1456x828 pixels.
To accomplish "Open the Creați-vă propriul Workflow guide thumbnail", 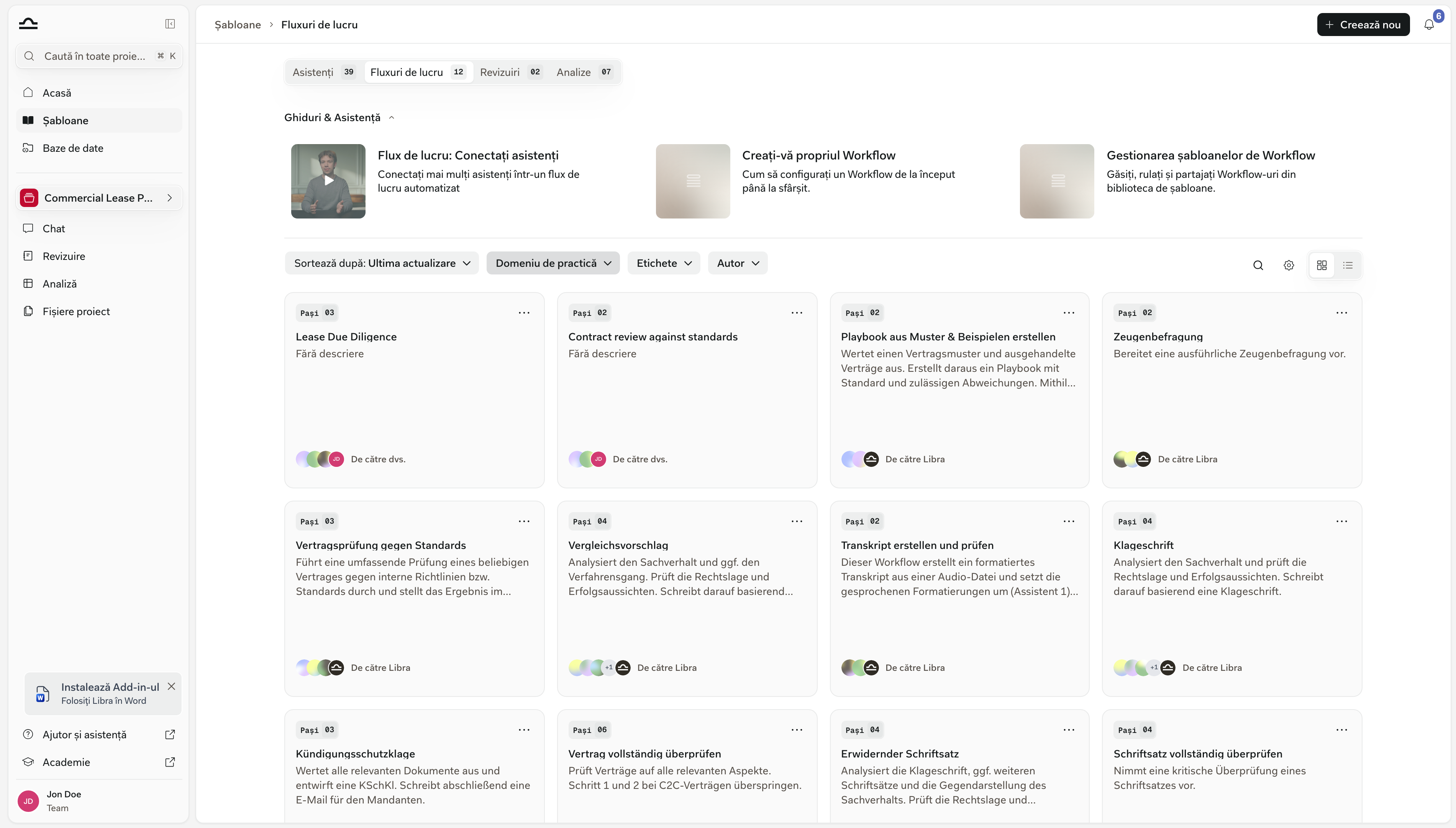I will pos(693,181).
